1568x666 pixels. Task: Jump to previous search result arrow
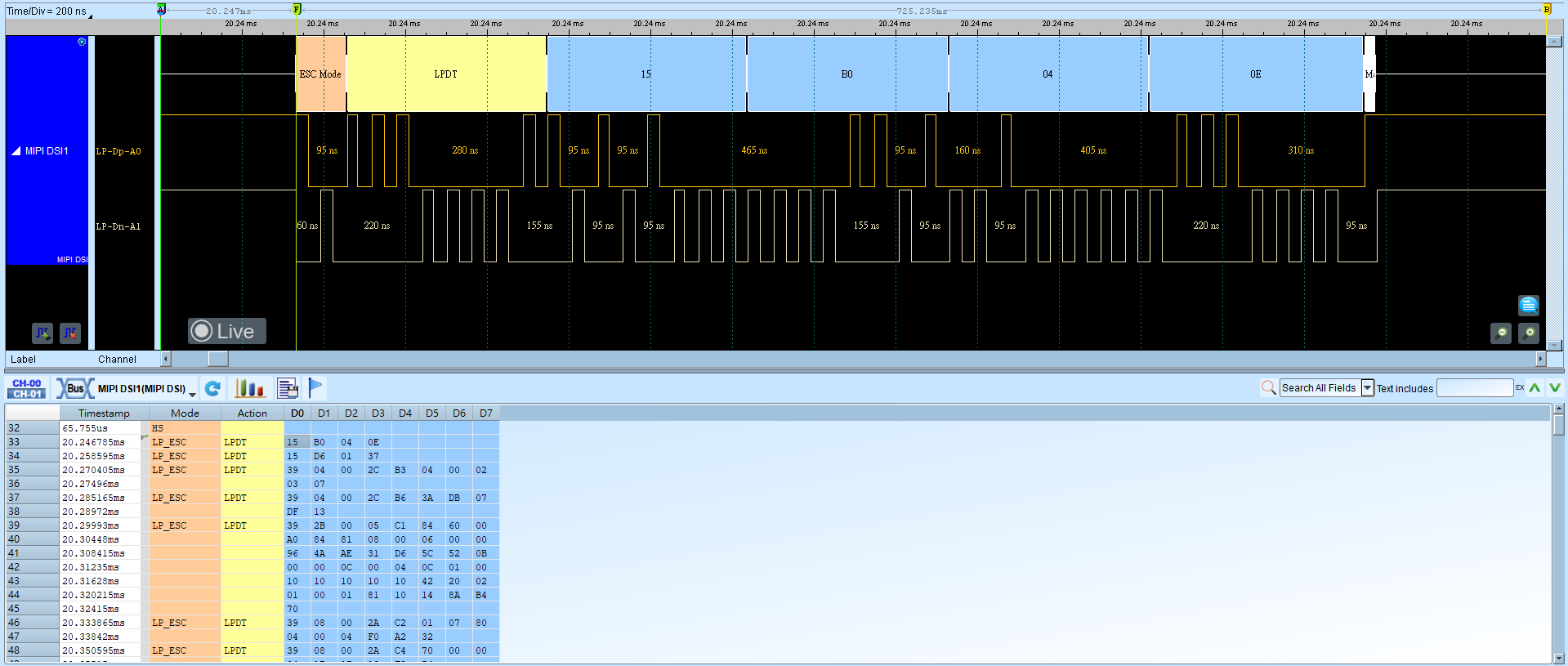[x=1535, y=388]
